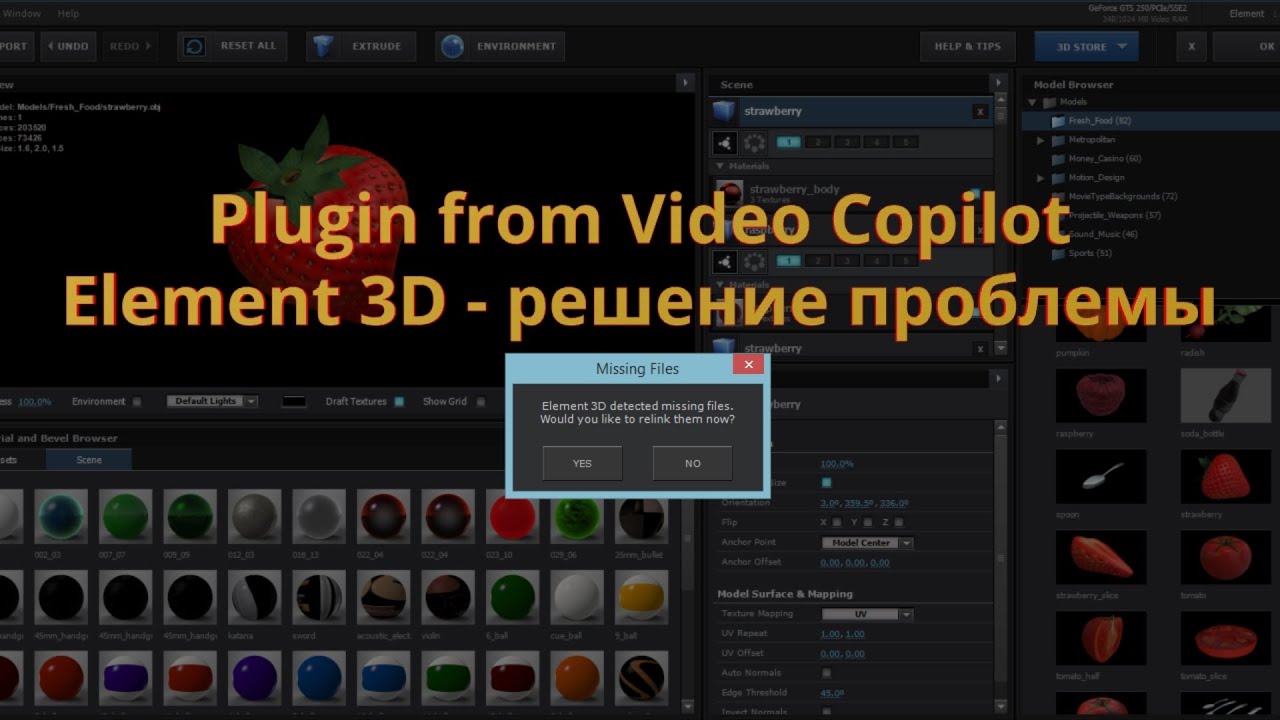Select the strawberry_slice model thumbnail
Image resolution: width=1280 pixels, height=720 pixels.
1101,557
